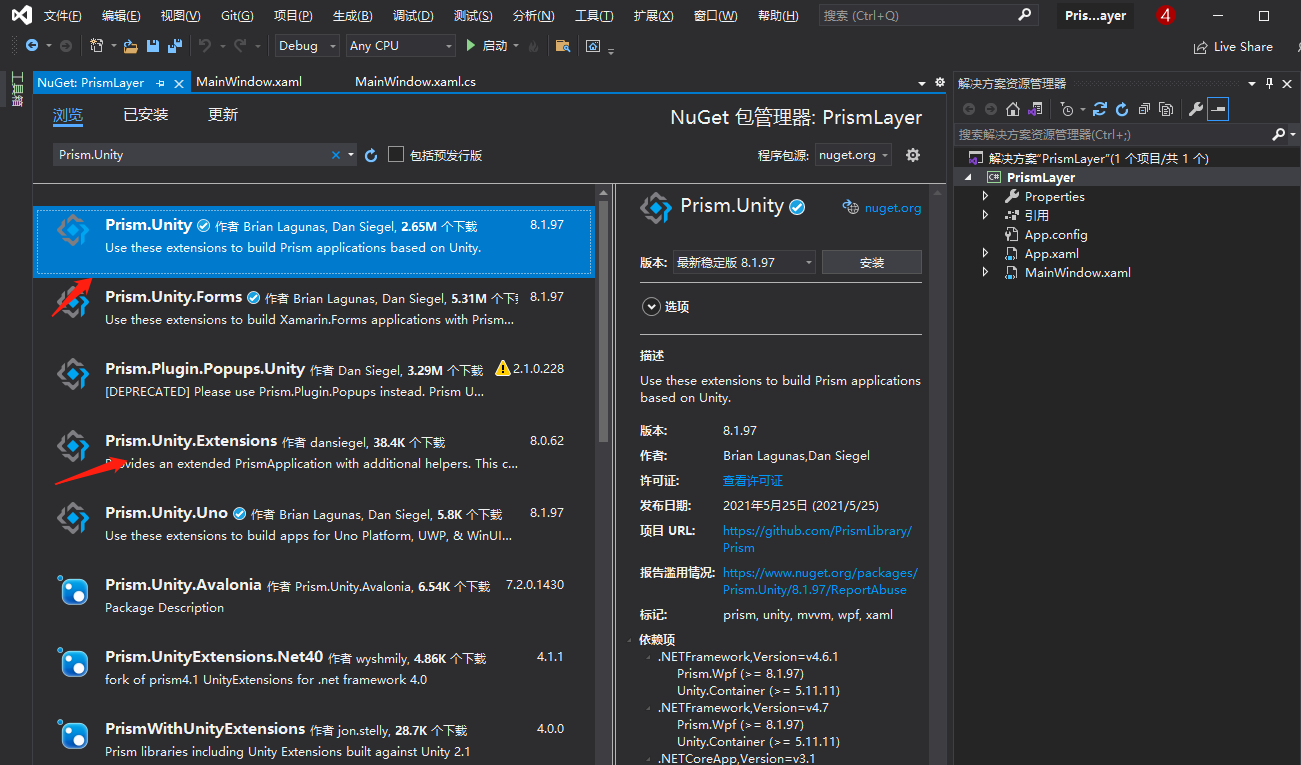
Task: Click switch views icon in Solution Explorer
Action: [x=1035, y=109]
